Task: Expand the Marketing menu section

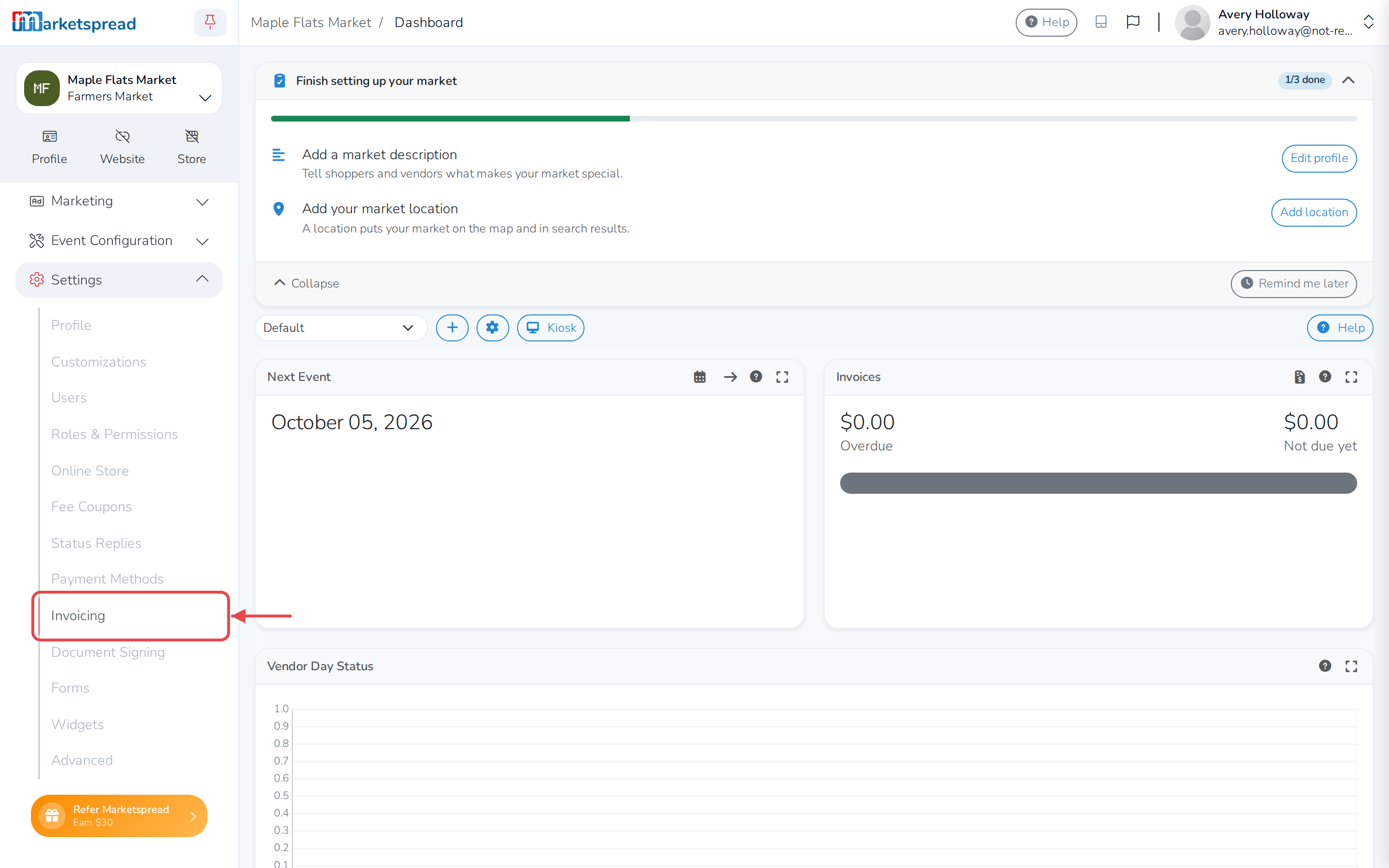Action: click(x=119, y=201)
